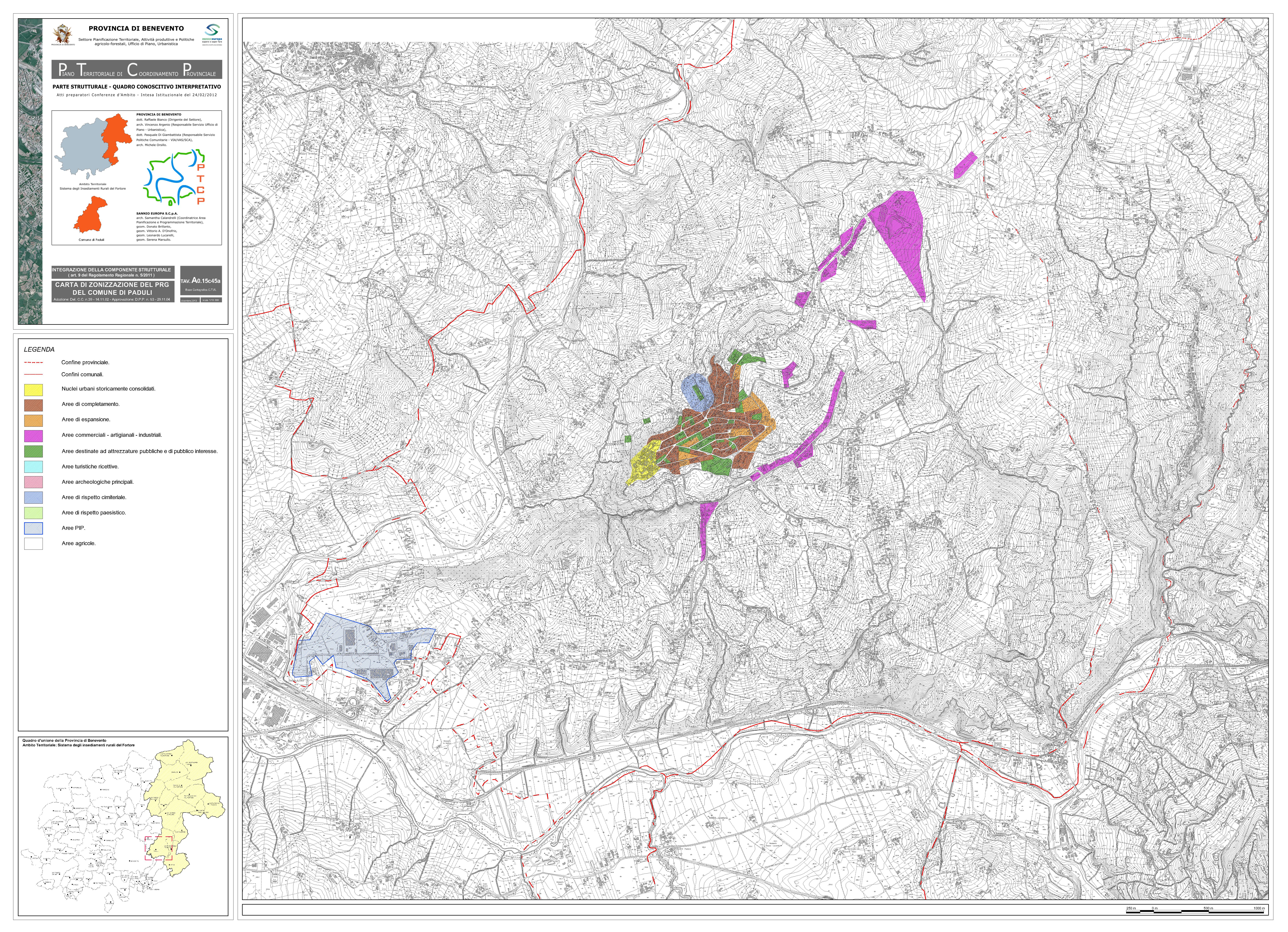This screenshot has height=932, width=1288.
Task: Click the blue-hatched 'Aree PIP' legend swatch
Action: pyautogui.click(x=33, y=528)
